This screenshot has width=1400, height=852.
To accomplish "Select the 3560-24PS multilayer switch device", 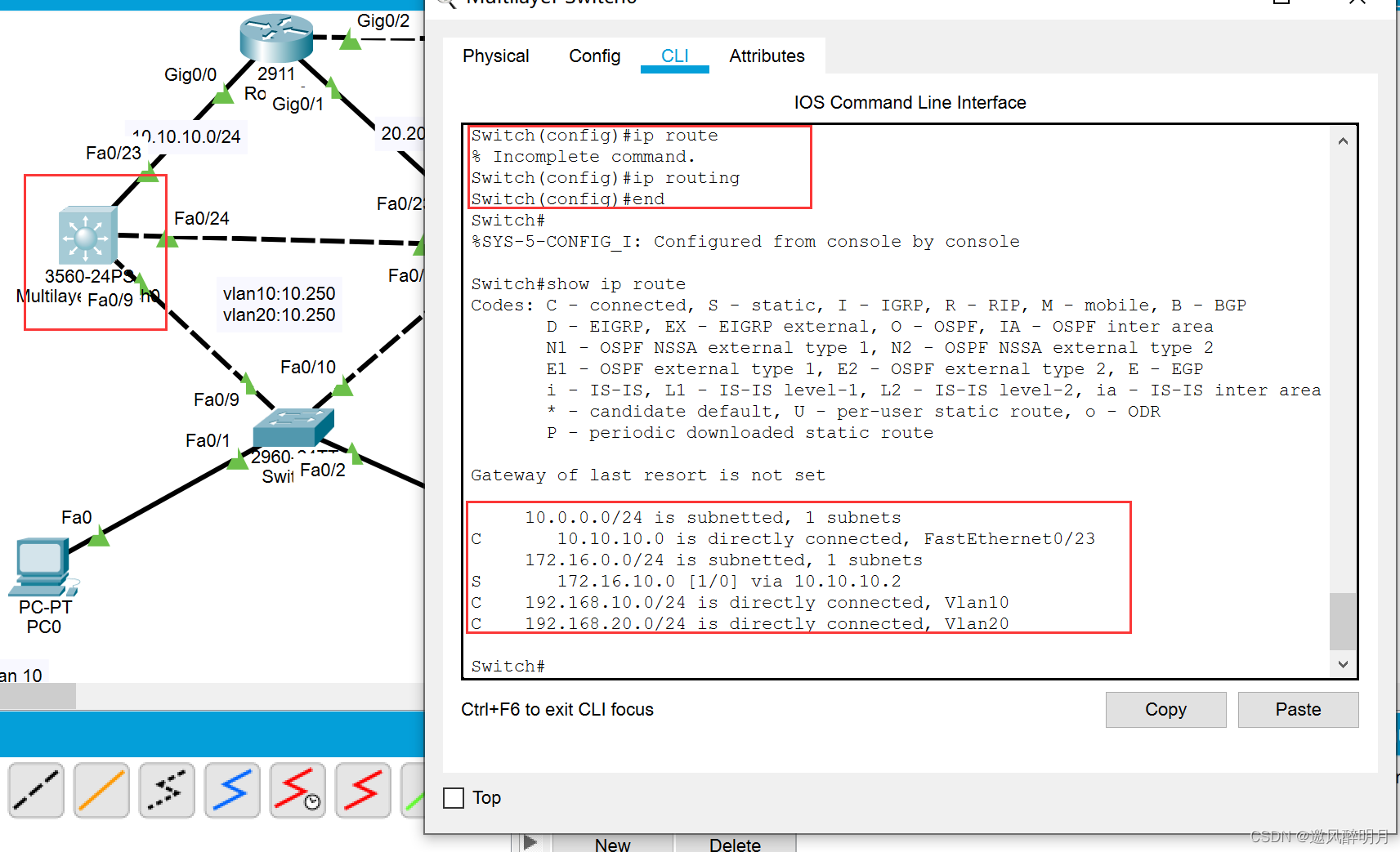I will (x=87, y=236).
